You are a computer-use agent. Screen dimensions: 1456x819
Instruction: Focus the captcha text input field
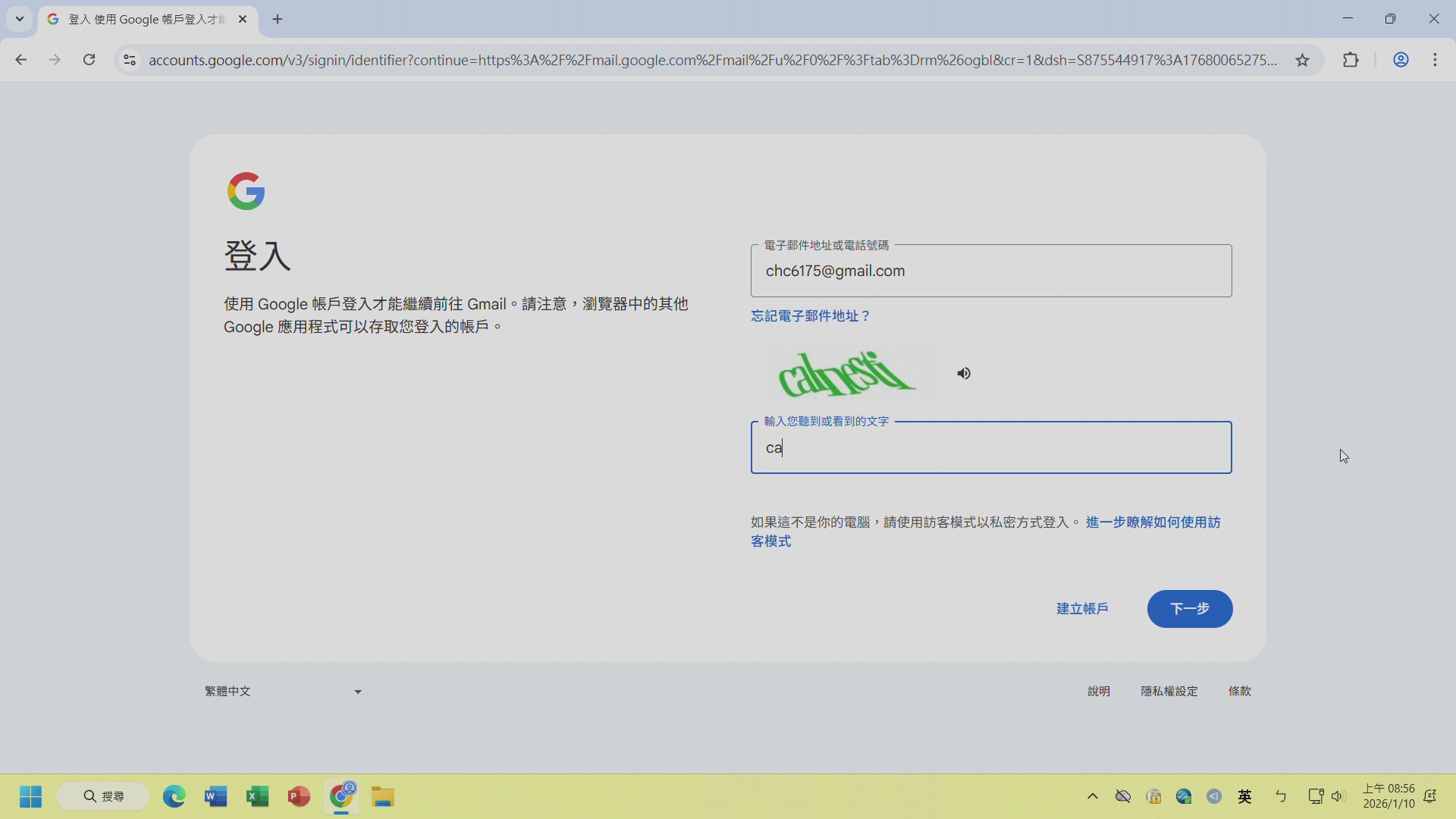tap(990, 447)
